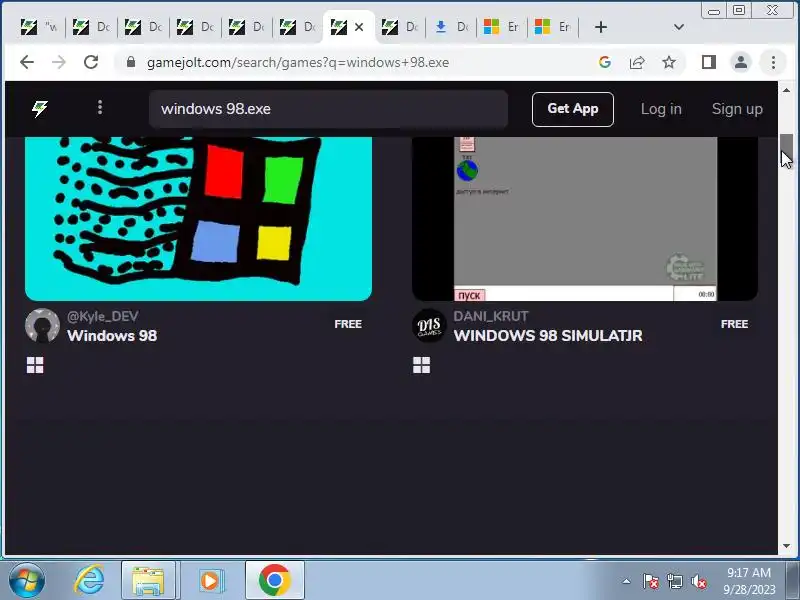
Task: Click FREE label on Windows 98 card
Action: [348, 324]
